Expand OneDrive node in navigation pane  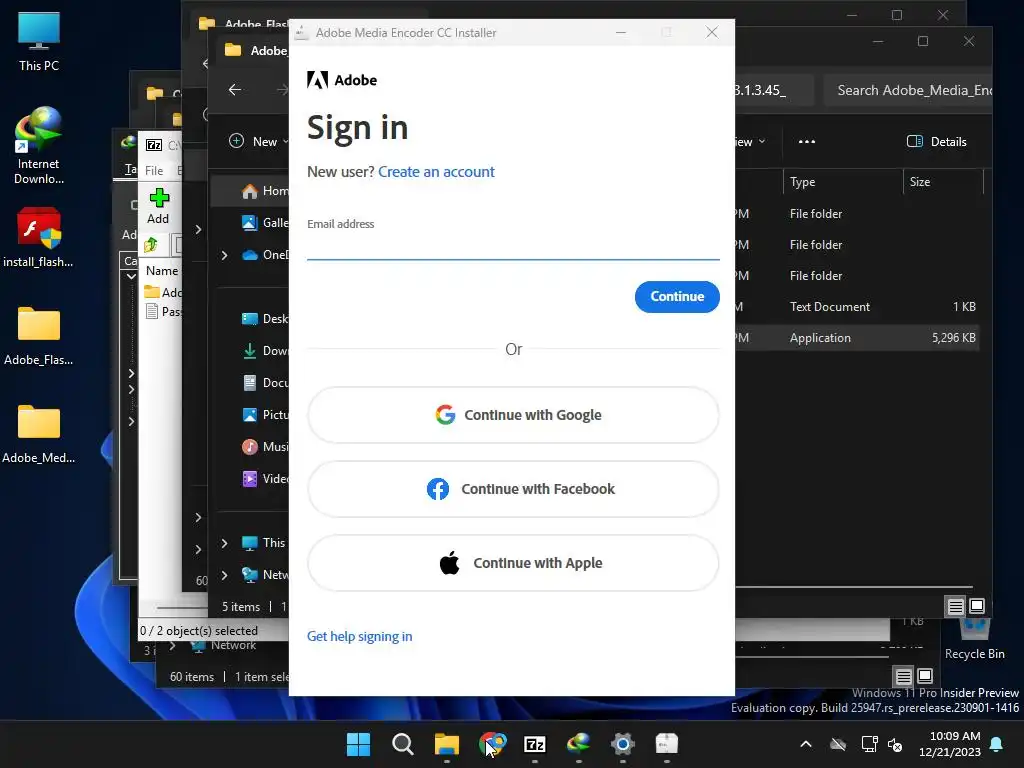click(224, 255)
